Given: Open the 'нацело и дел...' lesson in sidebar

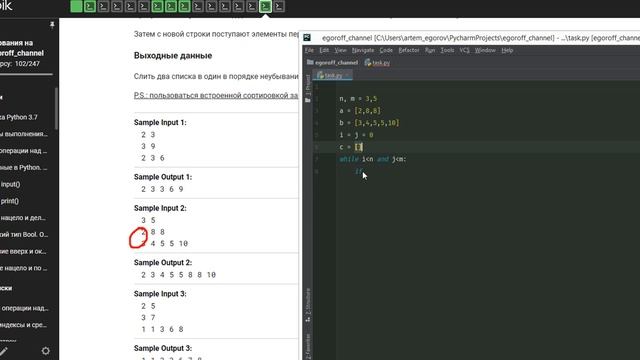Looking at the screenshot, I should [24, 218].
